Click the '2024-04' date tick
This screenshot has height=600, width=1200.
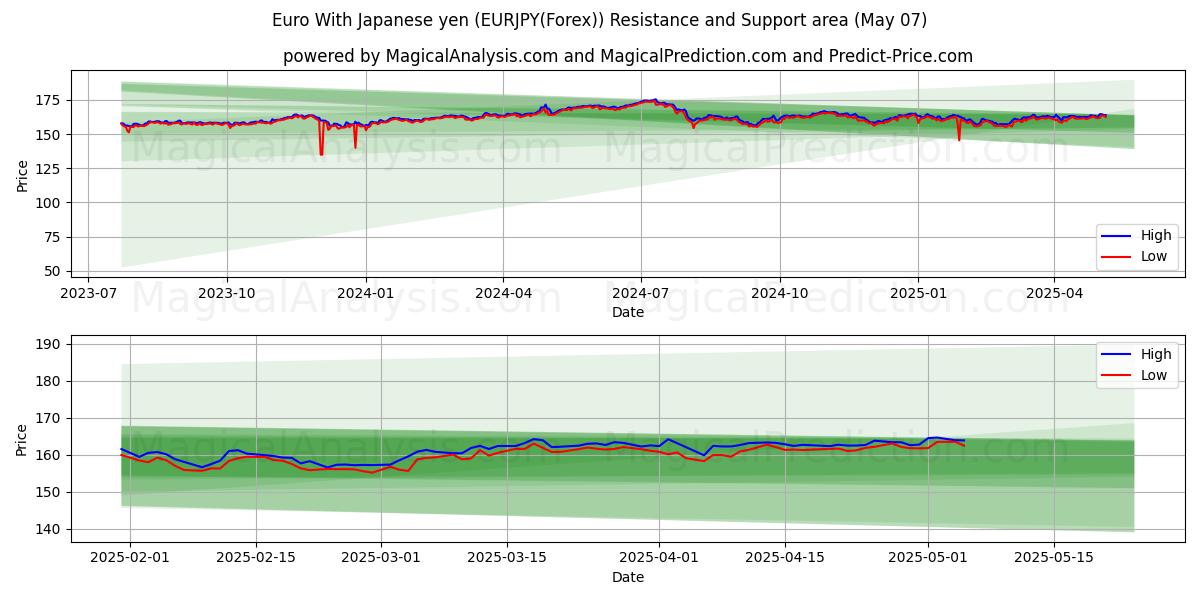[503, 293]
